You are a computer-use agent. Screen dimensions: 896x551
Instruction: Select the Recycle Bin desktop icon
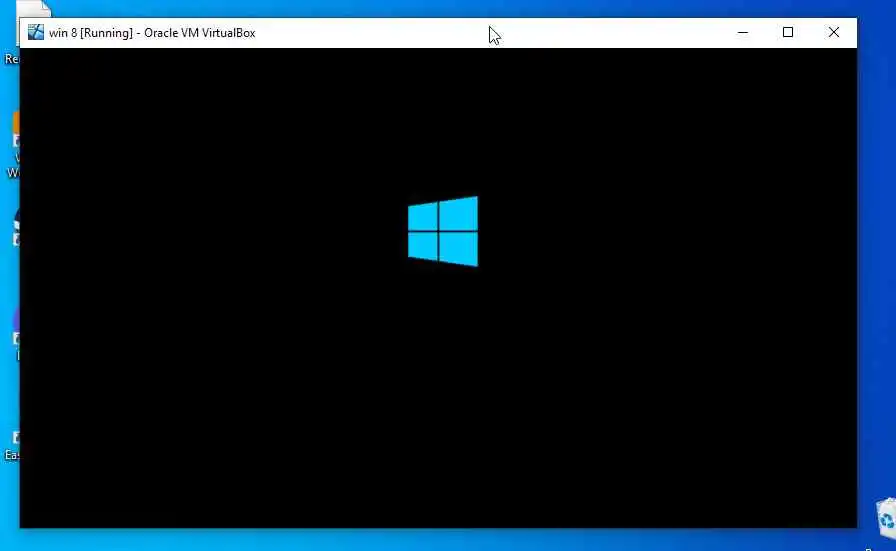(886, 518)
